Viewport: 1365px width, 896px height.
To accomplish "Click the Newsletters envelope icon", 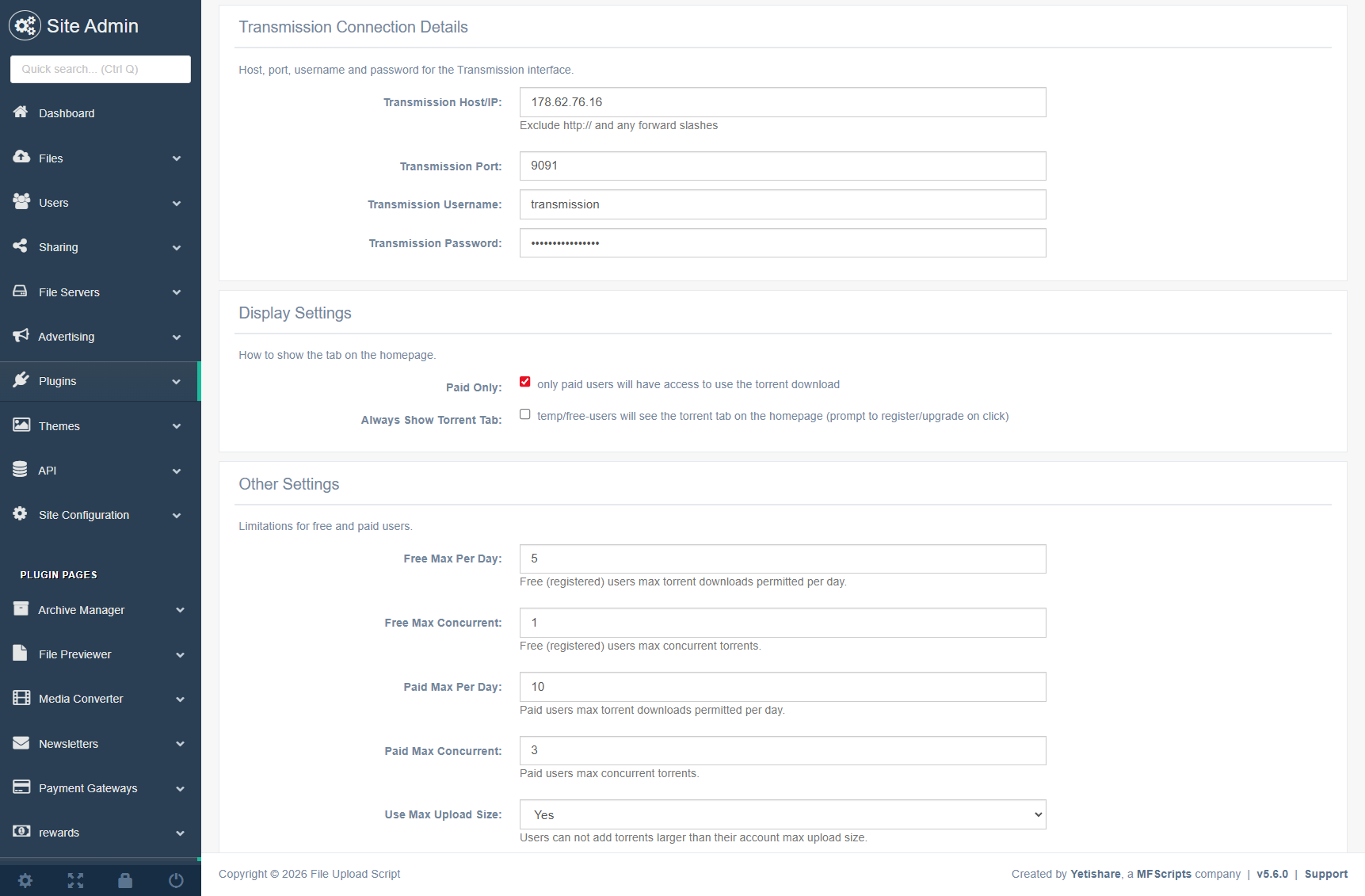I will 21,743.
